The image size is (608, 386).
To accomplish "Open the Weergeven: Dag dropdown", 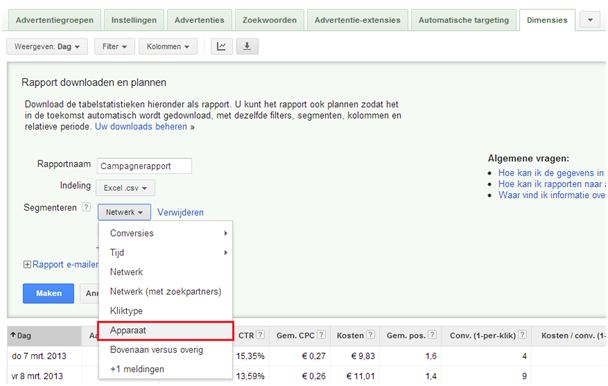I will tap(47, 47).
